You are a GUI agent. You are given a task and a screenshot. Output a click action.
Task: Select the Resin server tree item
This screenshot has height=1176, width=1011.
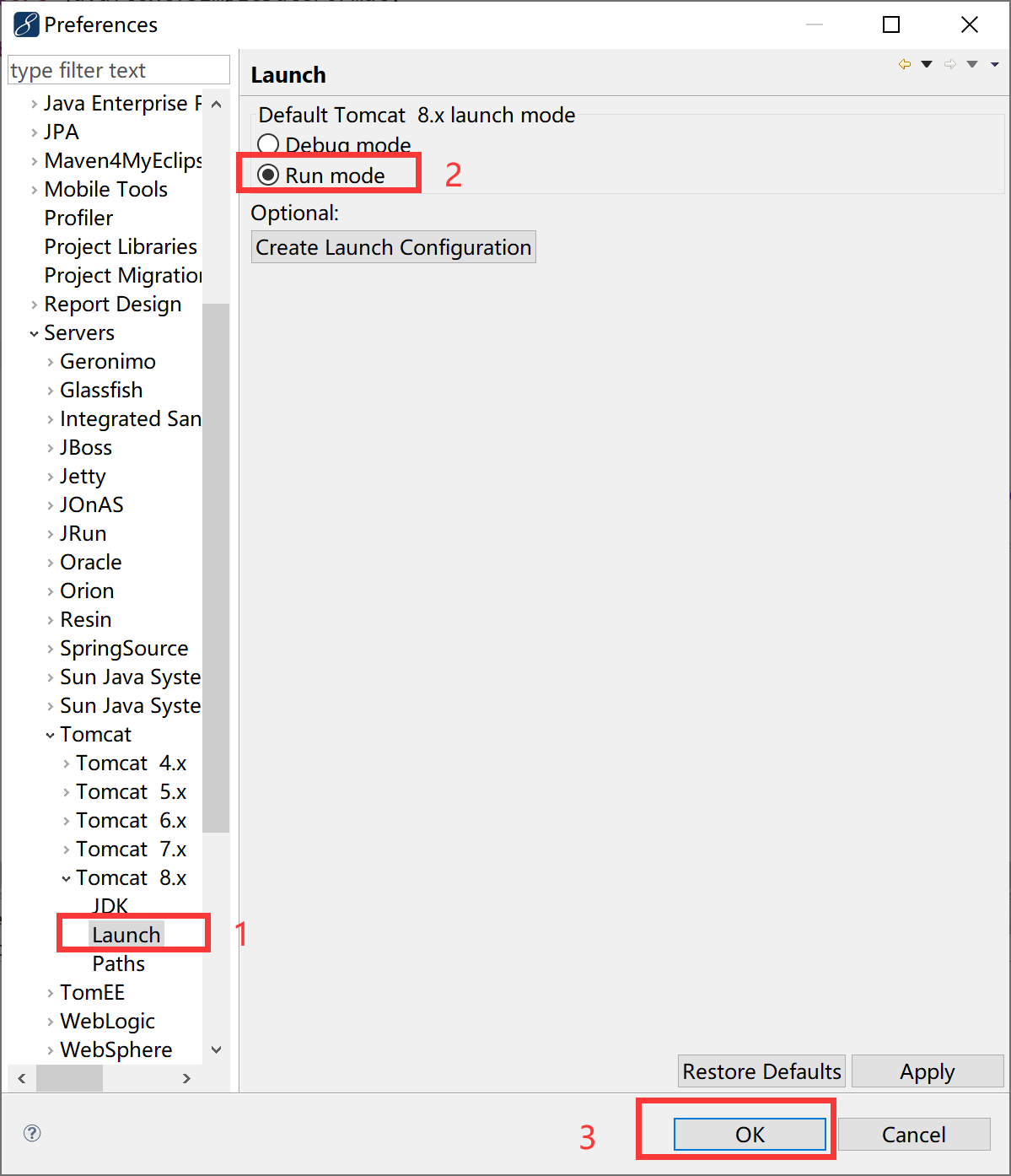86,619
